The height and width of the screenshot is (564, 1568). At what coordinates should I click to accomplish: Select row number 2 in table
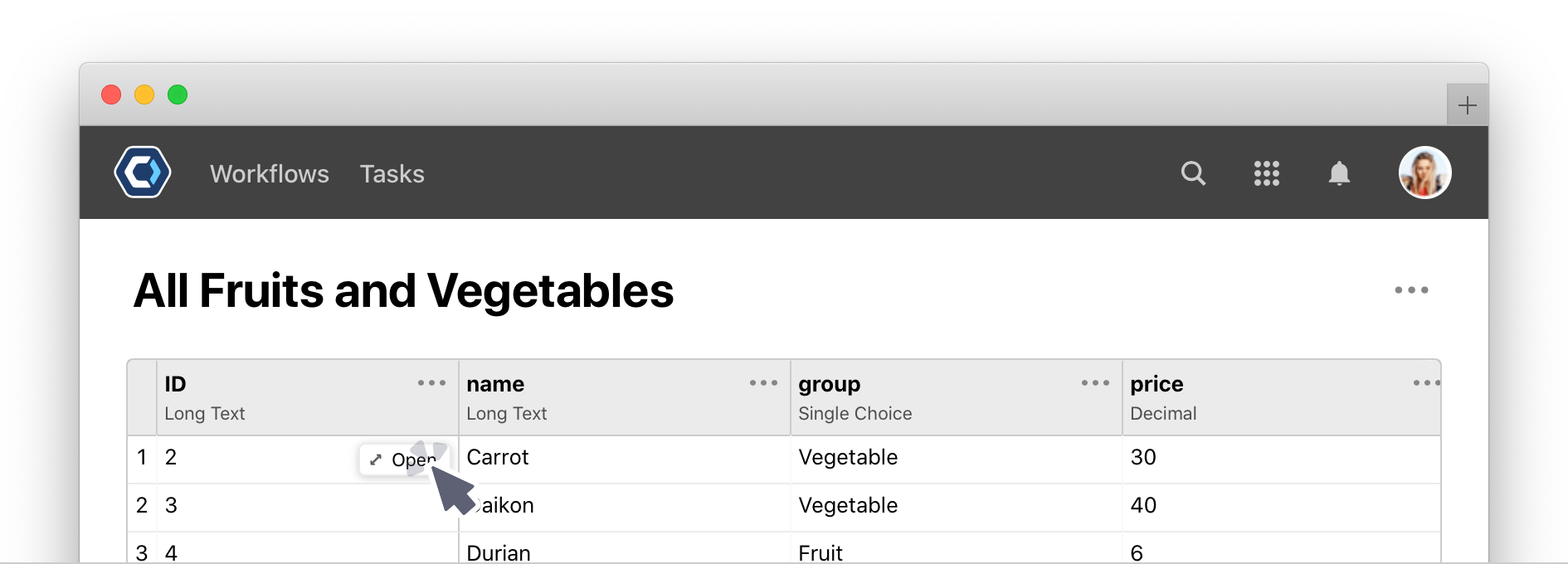point(142,506)
